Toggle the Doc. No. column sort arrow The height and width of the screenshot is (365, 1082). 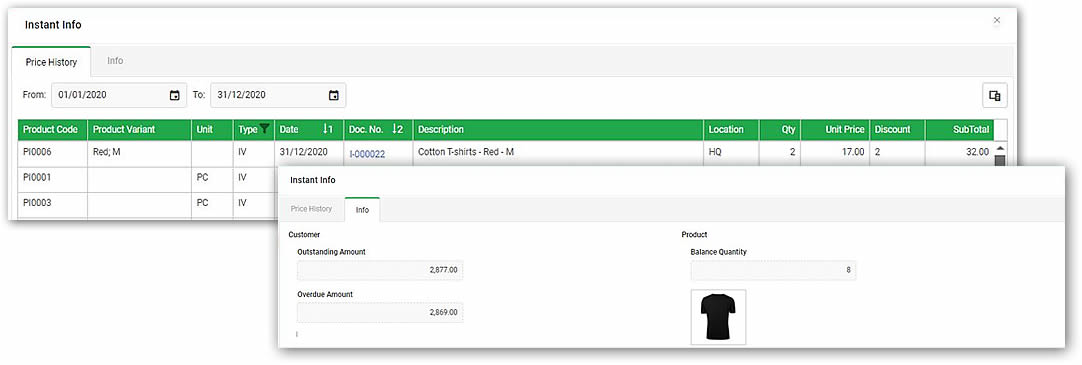point(397,129)
